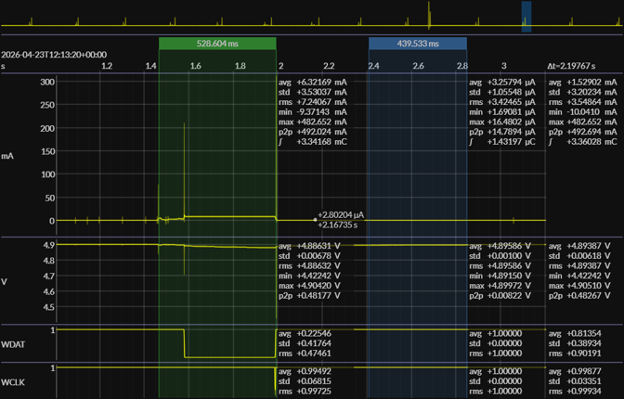Click the integral +1.43197 µC value
The image size is (624, 400).
(502, 142)
